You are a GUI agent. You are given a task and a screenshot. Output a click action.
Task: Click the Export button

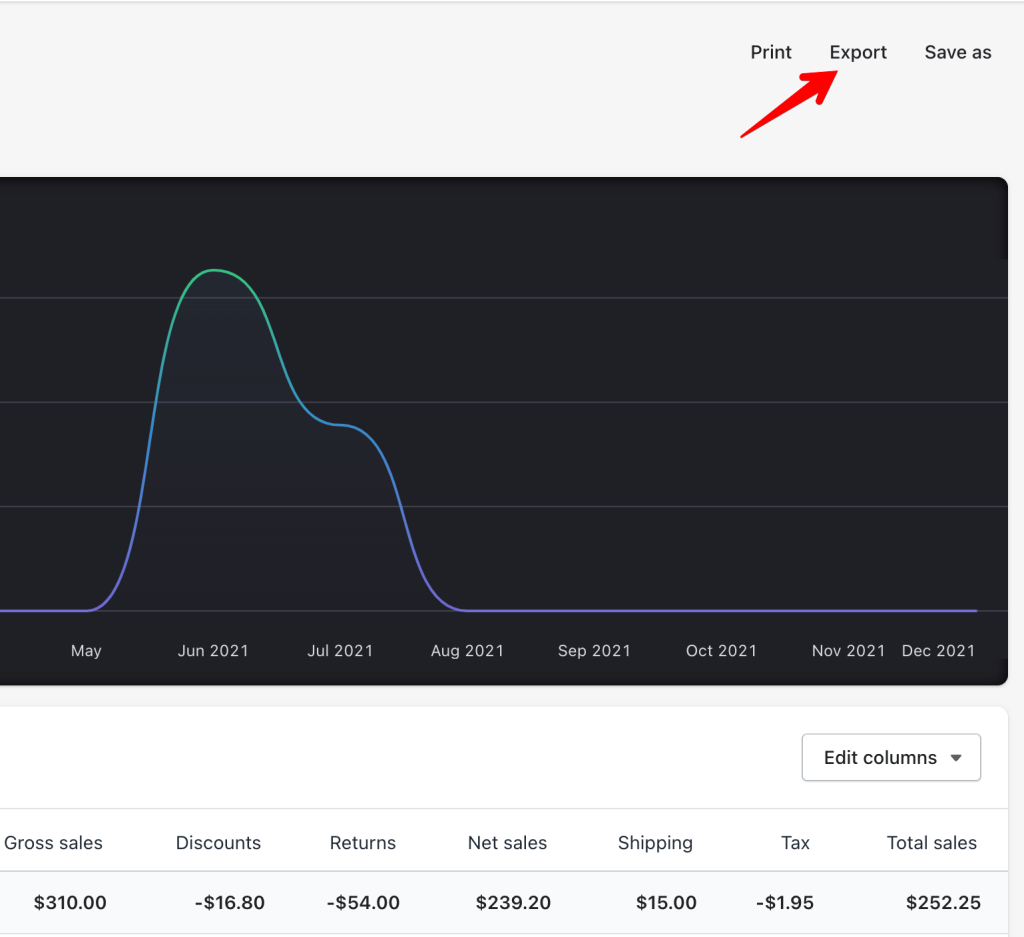(857, 52)
